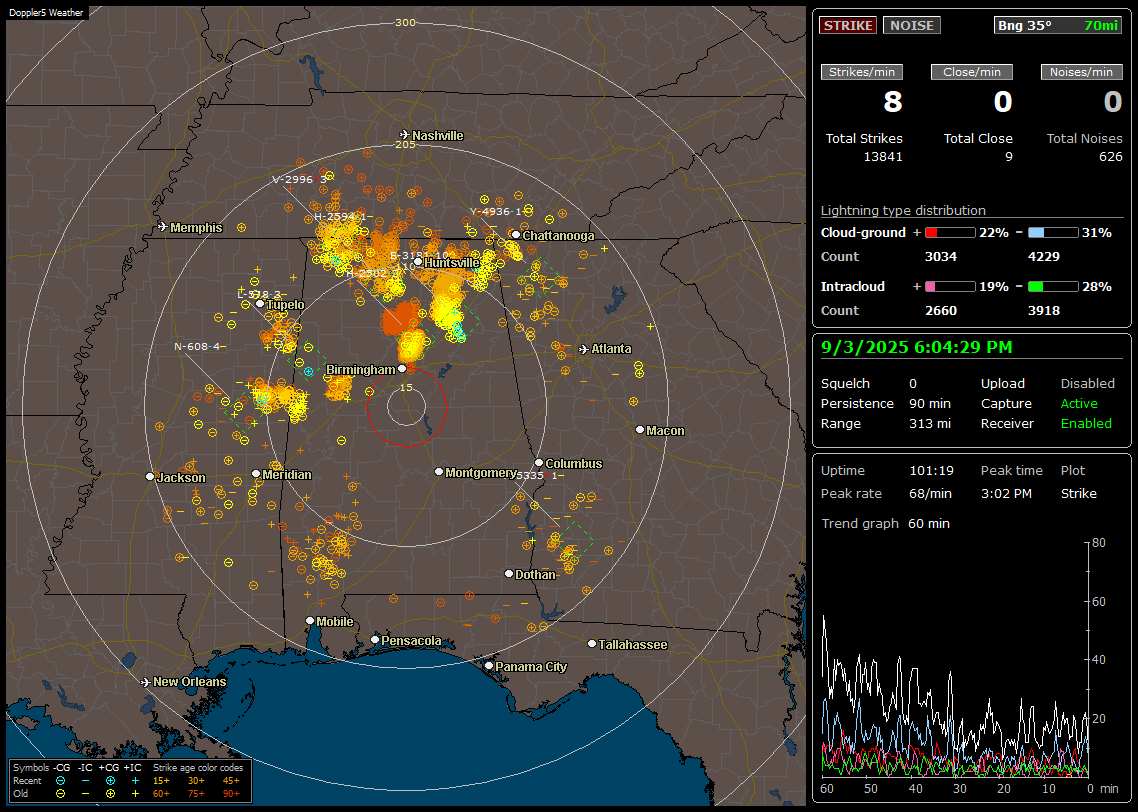Click the Receiver status Enabled
The width and height of the screenshot is (1138, 812).
pos(1086,423)
